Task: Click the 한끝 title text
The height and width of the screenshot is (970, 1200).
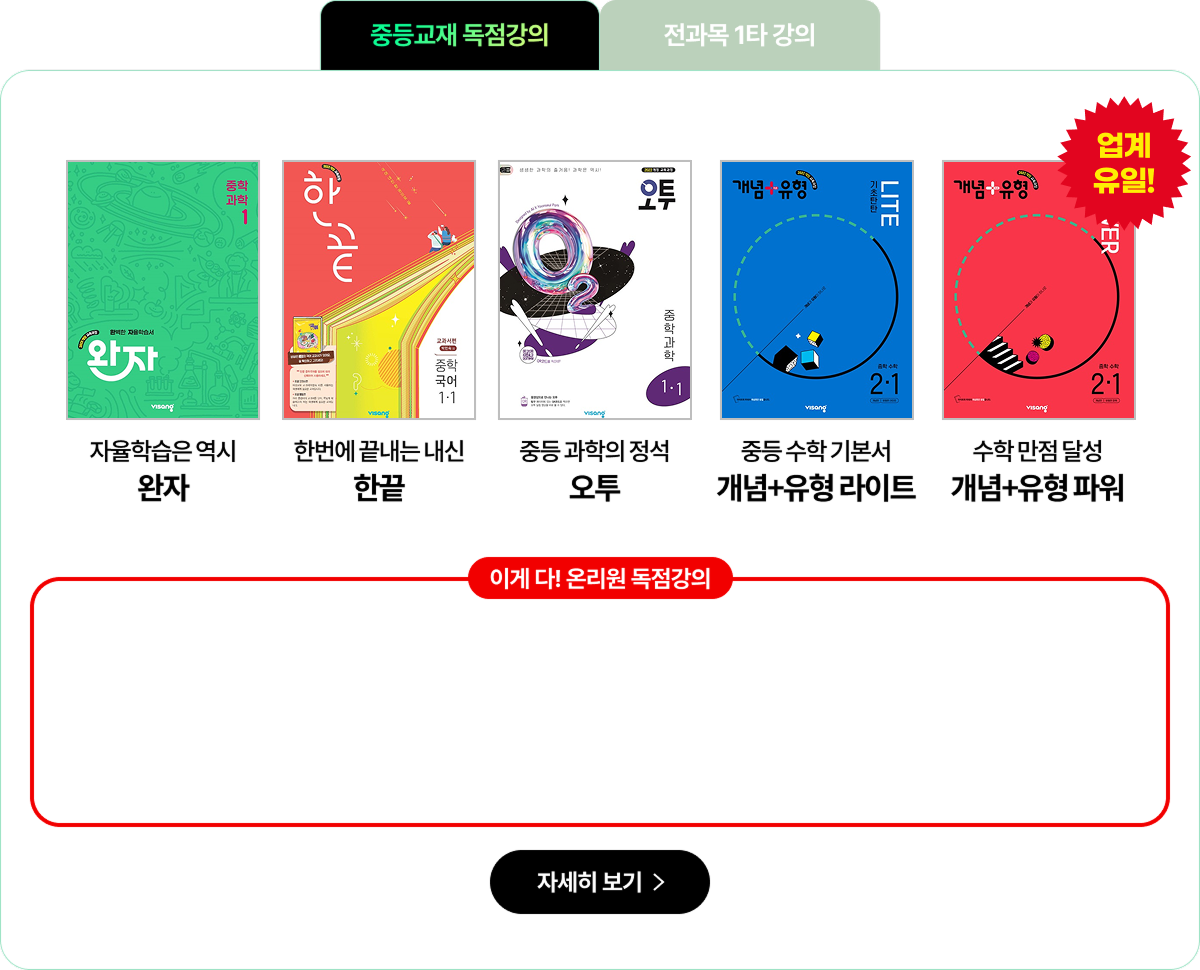Action: pos(379,488)
